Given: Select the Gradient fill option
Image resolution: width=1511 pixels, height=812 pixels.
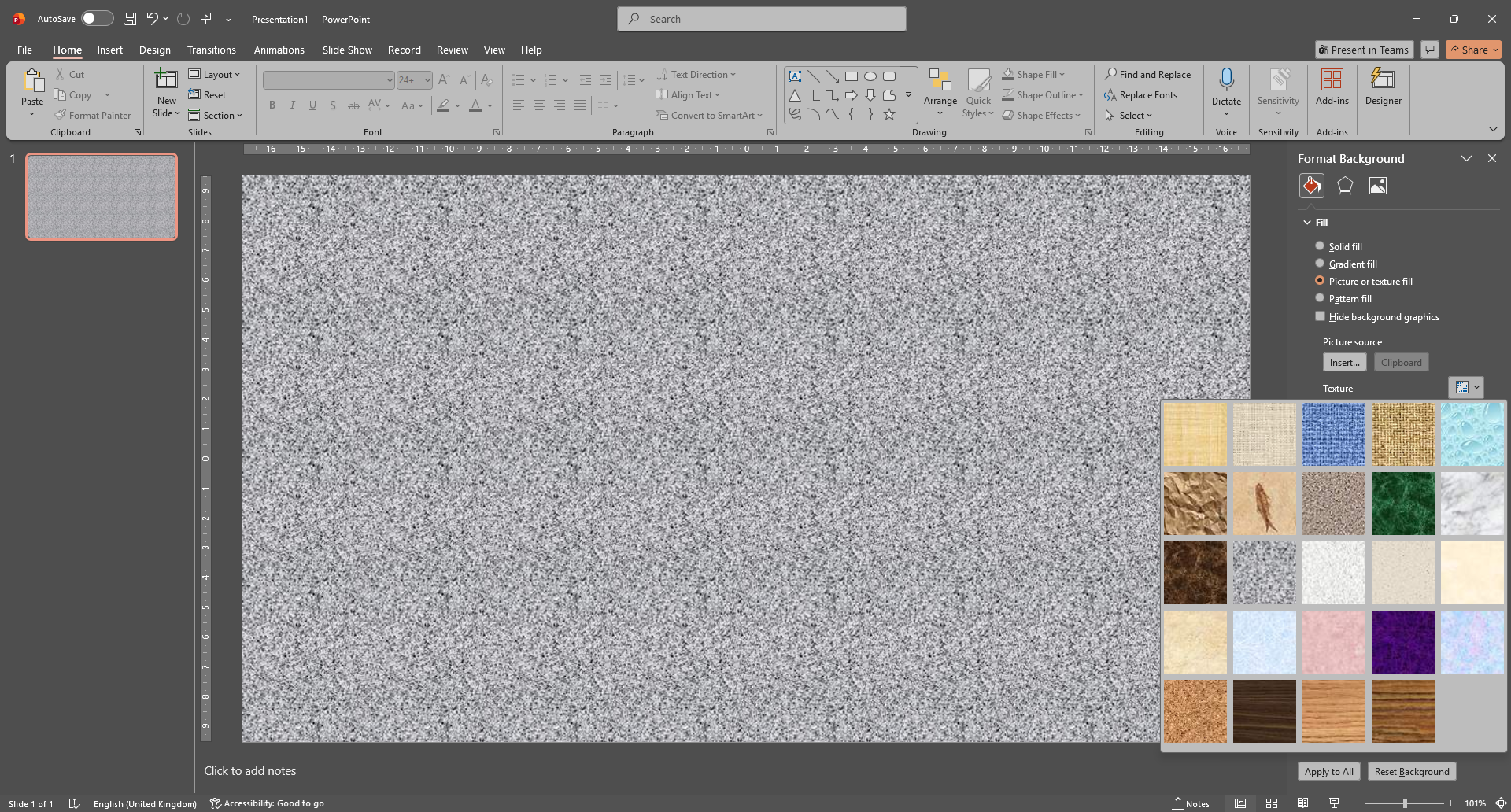Looking at the screenshot, I should click(x=1346, y=264).
